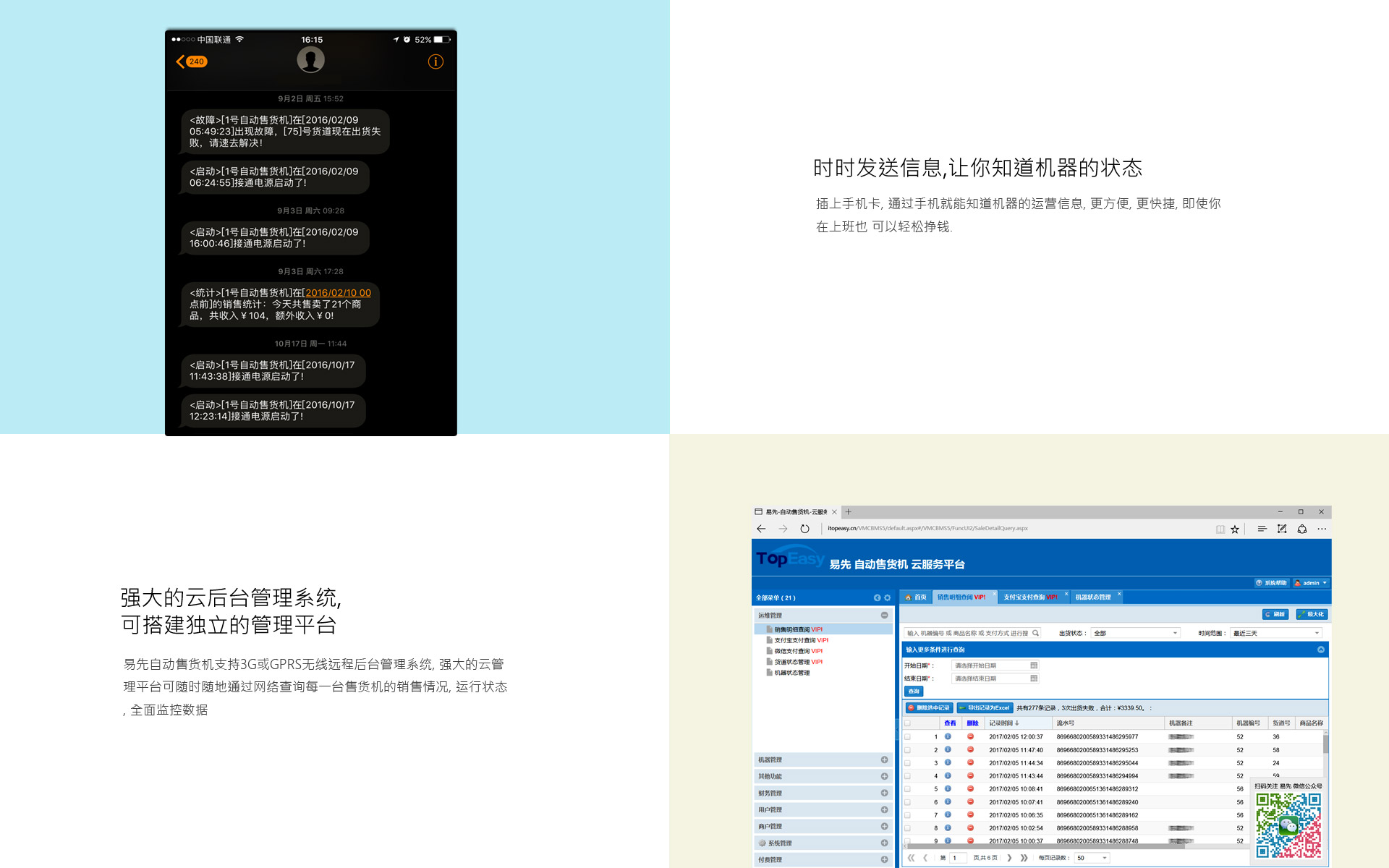This screenshot has height=868, width=1389.
Task: Click the favorites star icon
Action: coord(1235,529)
